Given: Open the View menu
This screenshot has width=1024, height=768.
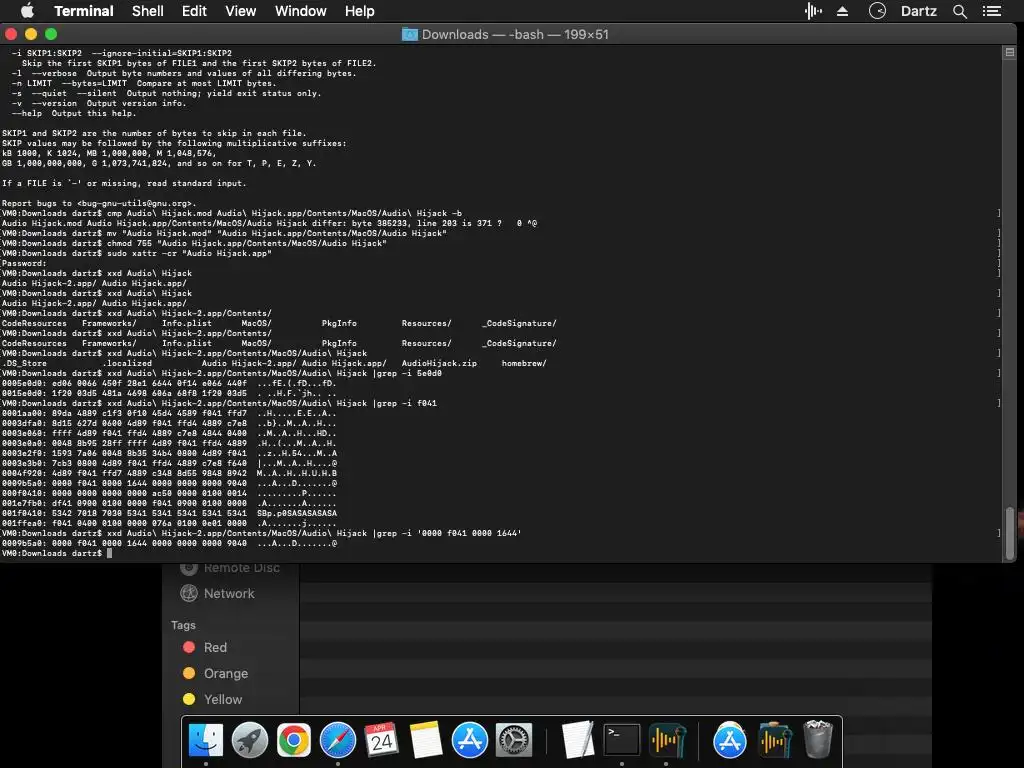Looking at the screenshot, I should coord(240,11).
